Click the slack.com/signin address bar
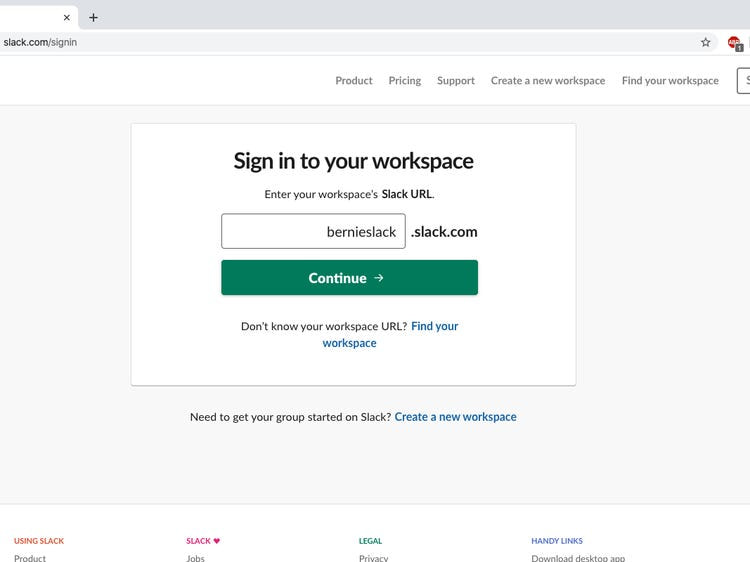This screenshot has height=562, width=750. click(300, 43)
